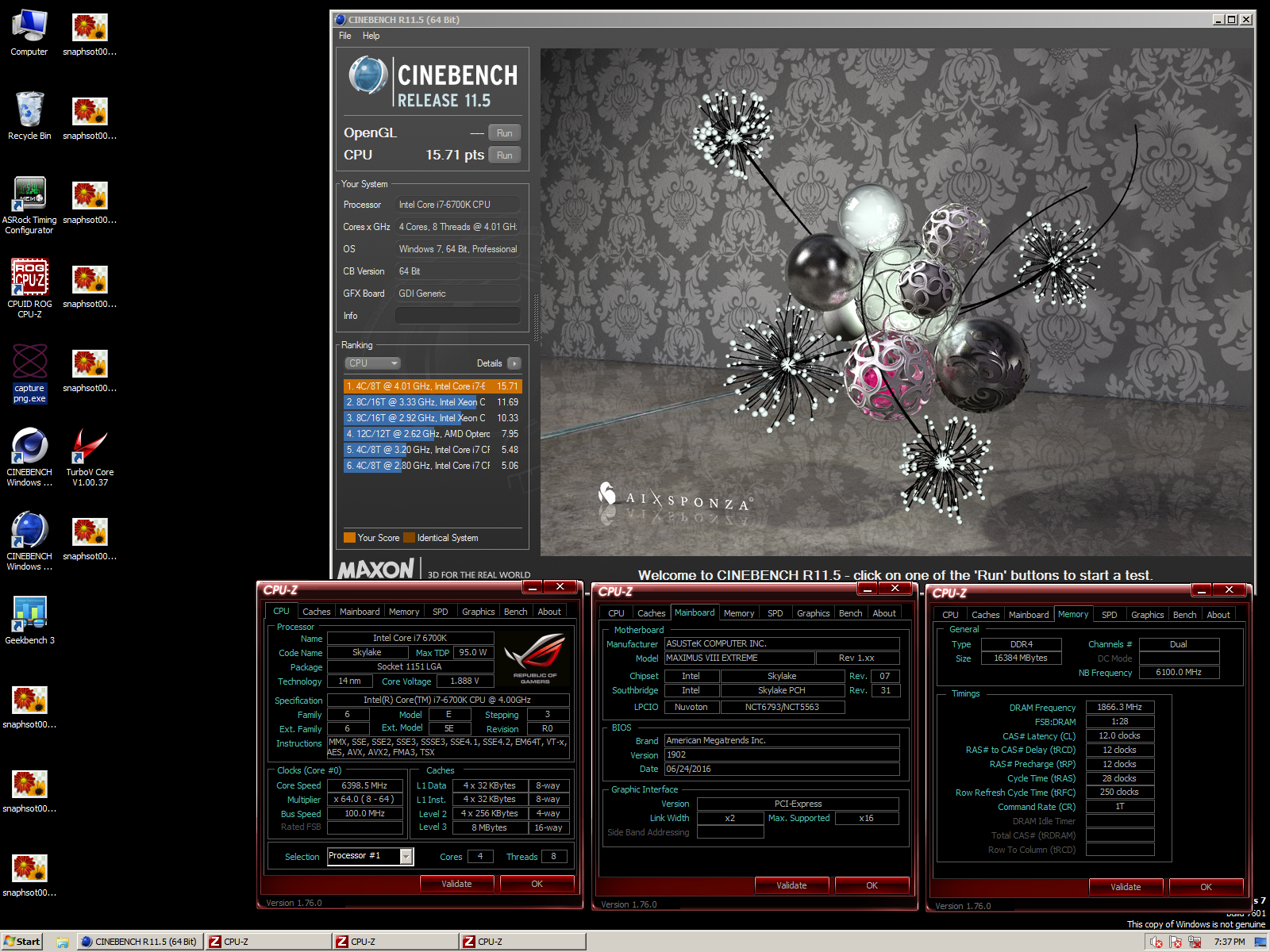Switch to CINEBENCH R11.5 taskbar button
Screen dimensions: 1270x952
[140, 942]
